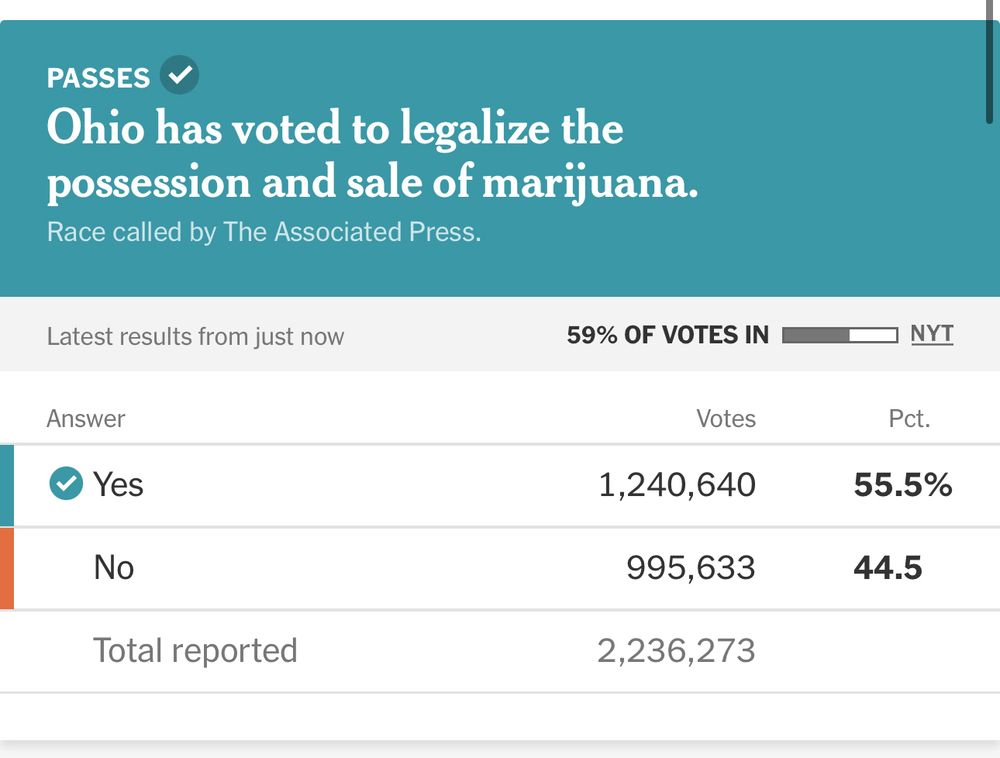The height and width of the screenshot is (758, 1000).
Task: Click the teal Yes color bar
Action: [7, 485]
